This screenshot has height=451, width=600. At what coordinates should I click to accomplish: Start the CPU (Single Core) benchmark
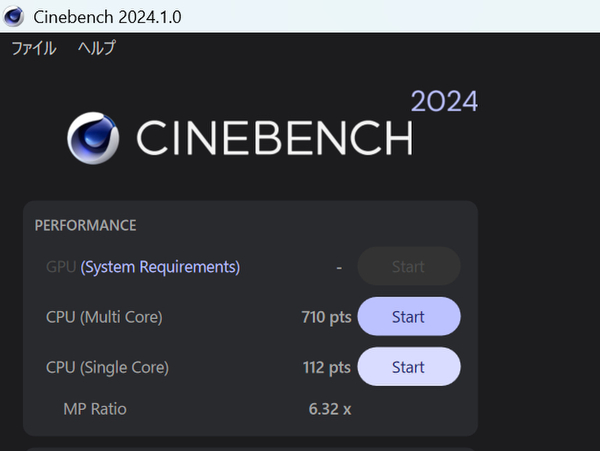point(409,367)
